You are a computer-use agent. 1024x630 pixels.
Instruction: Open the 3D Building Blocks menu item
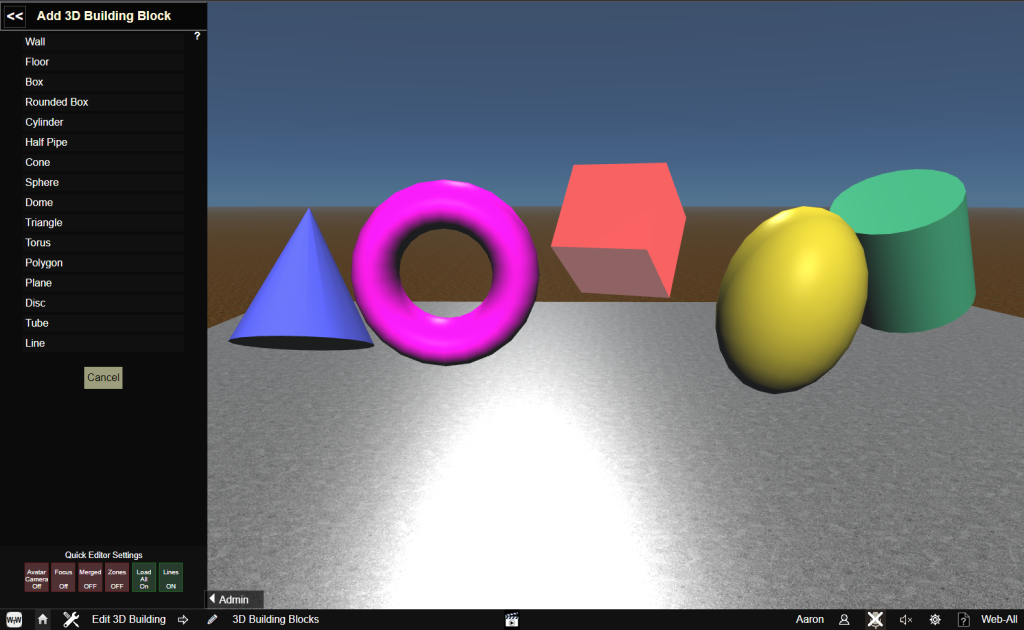click(275, 619)
